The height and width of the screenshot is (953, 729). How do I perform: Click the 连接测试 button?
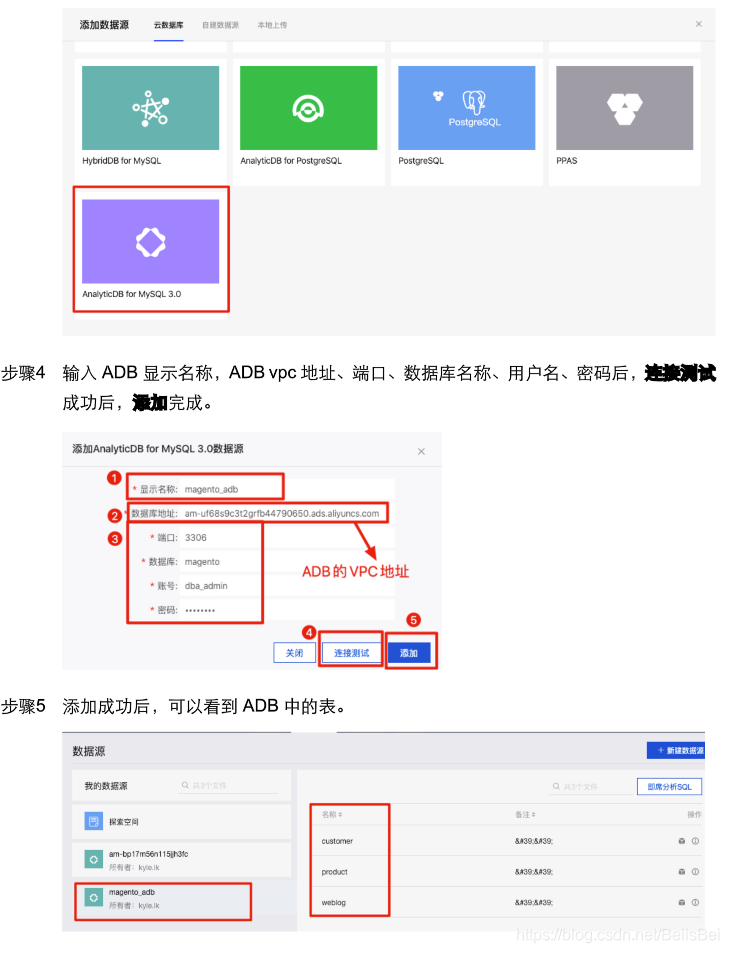[x=351, y=653]
